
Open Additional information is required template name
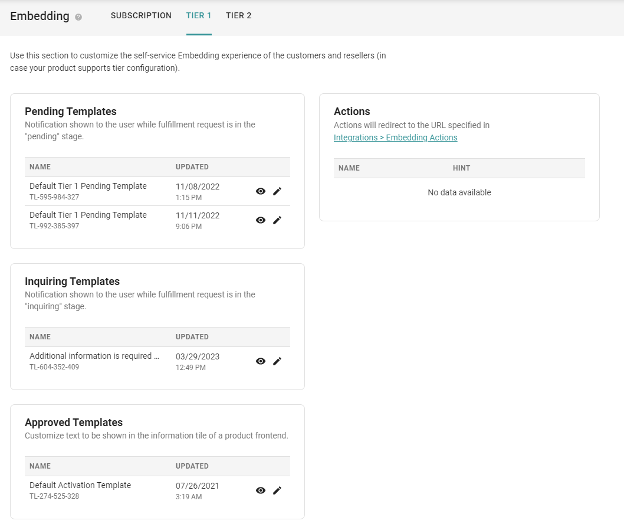pos(94,356)
